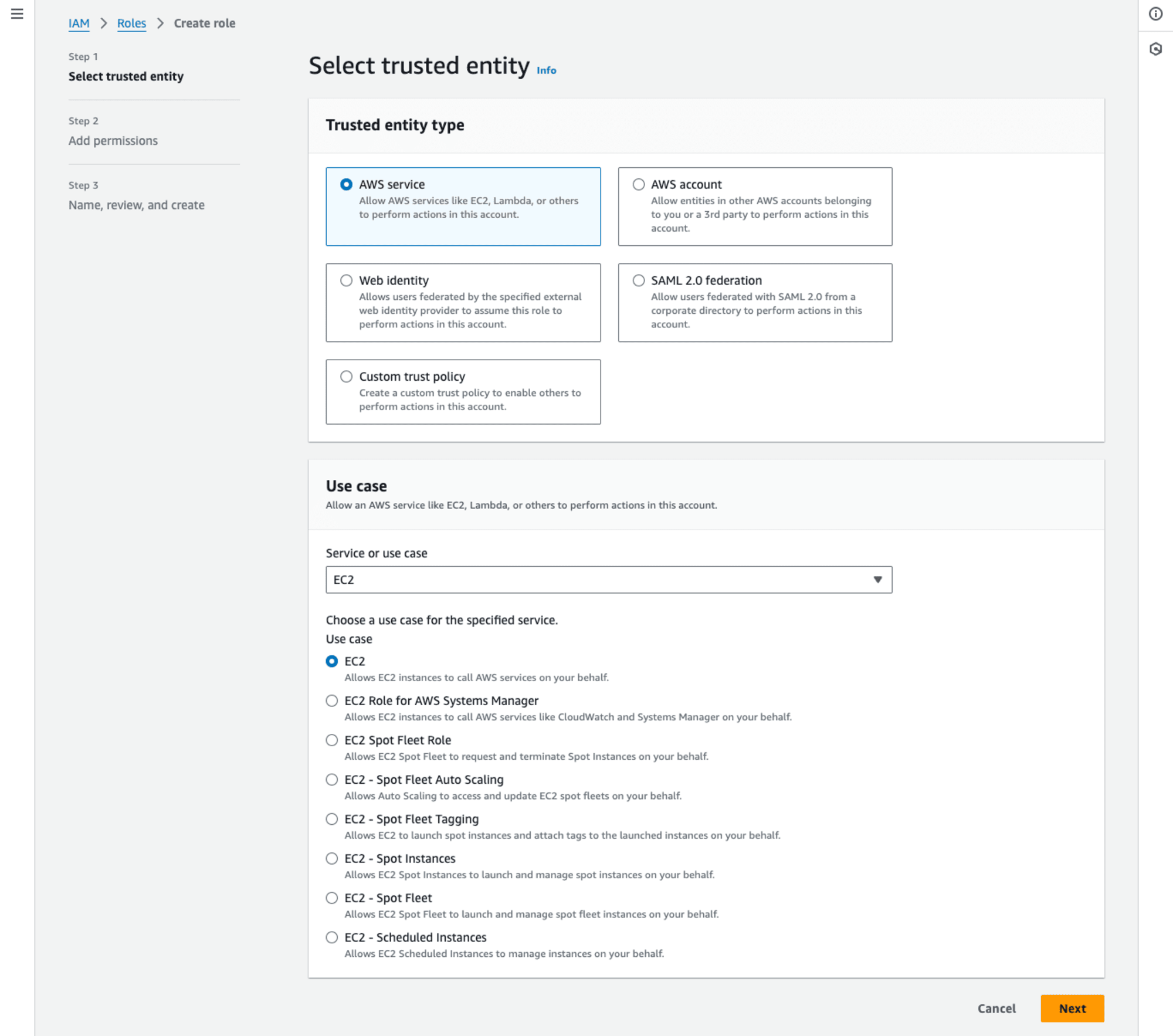Select EC2 Role for AWS Systems Manager
This screenshot has height=1036, width=1173.
tap(332, 700)
